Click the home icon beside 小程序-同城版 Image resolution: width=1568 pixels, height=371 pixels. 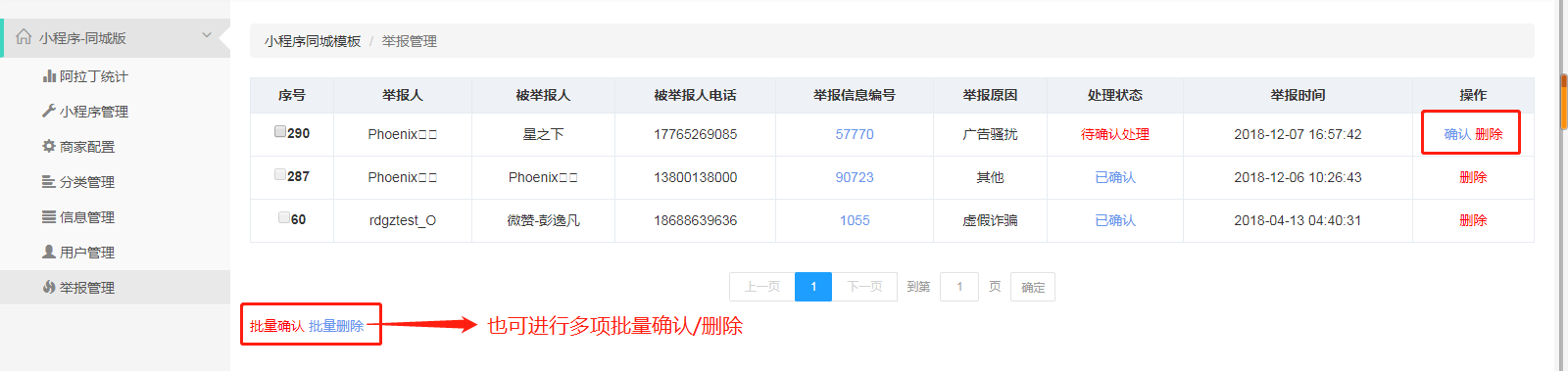click(x=24, y=37)
